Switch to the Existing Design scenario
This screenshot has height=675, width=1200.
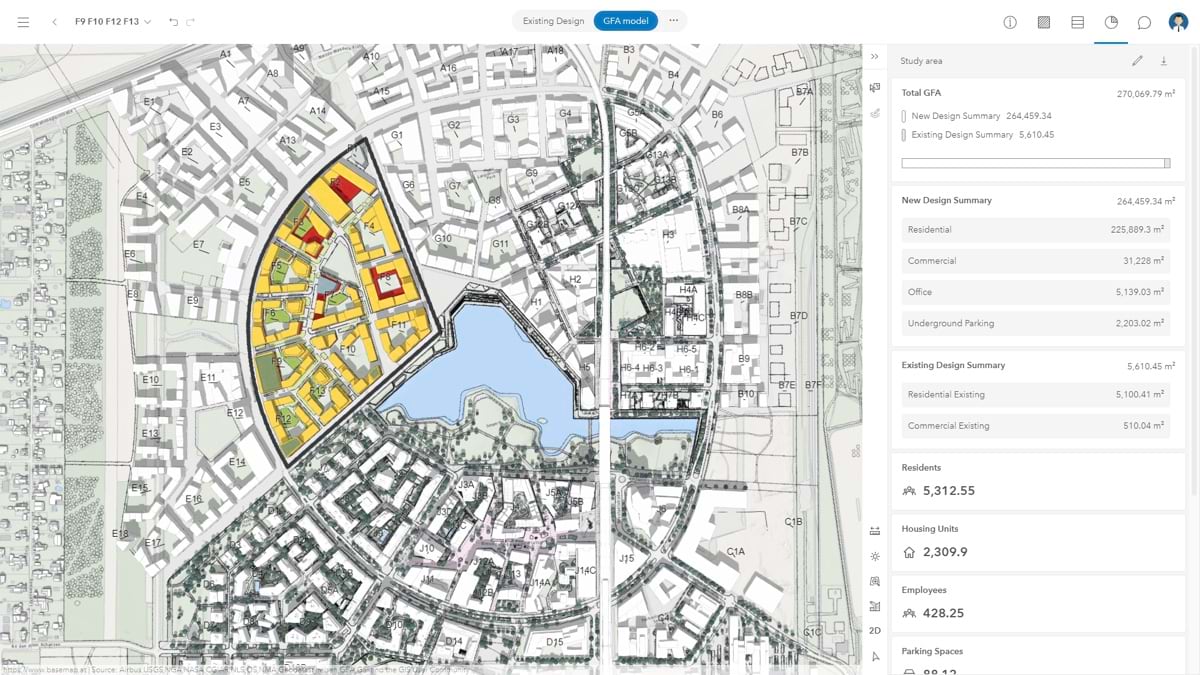(x=553, y=21)
